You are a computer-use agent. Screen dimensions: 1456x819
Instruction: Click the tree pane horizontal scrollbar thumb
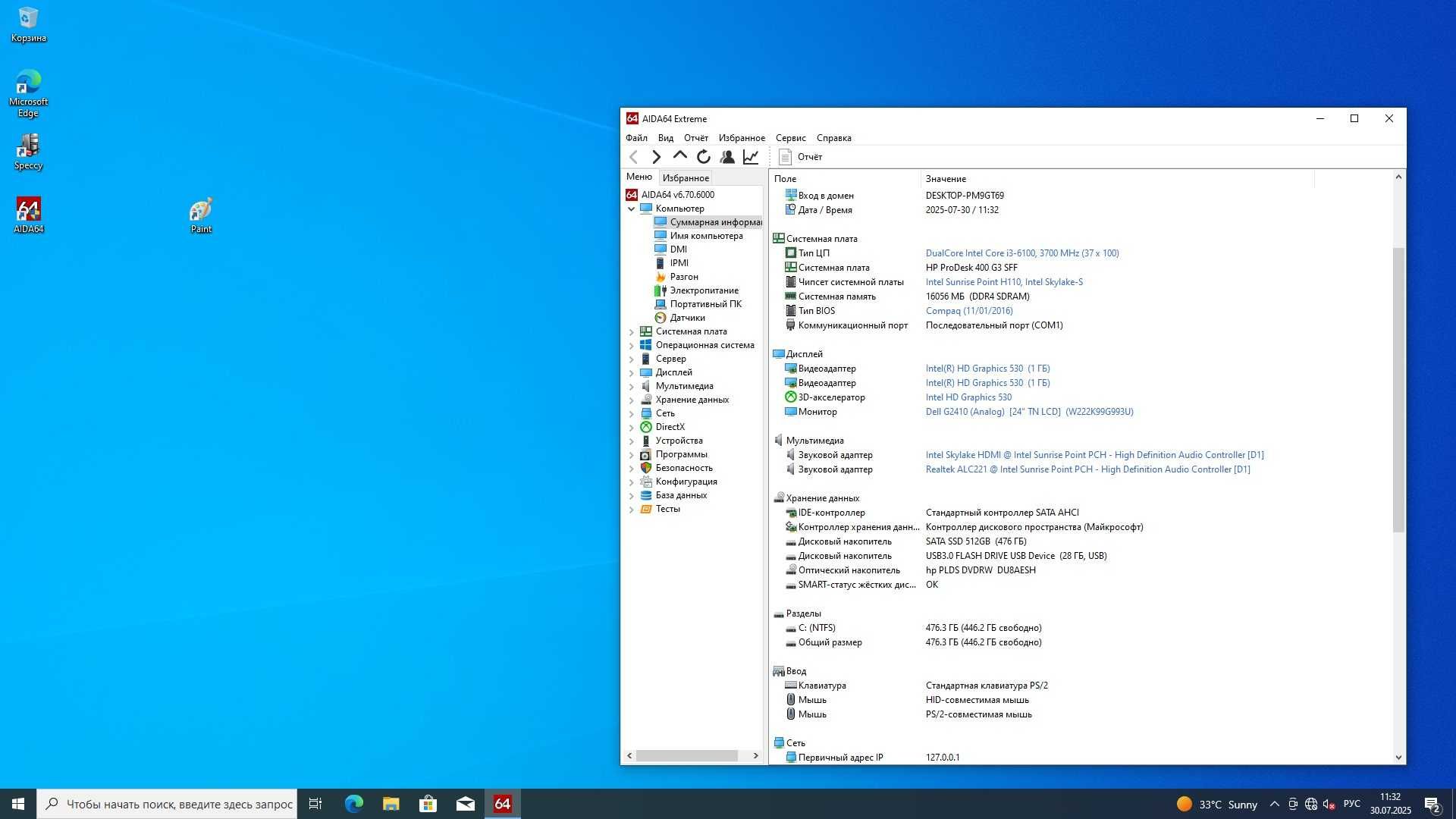(x=687, y=756)
